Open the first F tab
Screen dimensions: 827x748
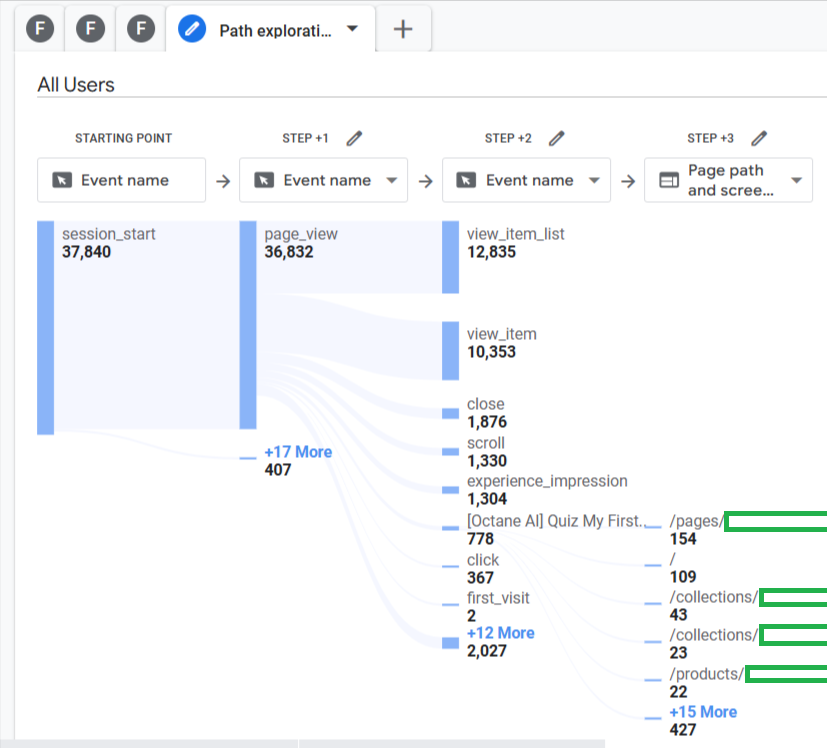point(40,28)
